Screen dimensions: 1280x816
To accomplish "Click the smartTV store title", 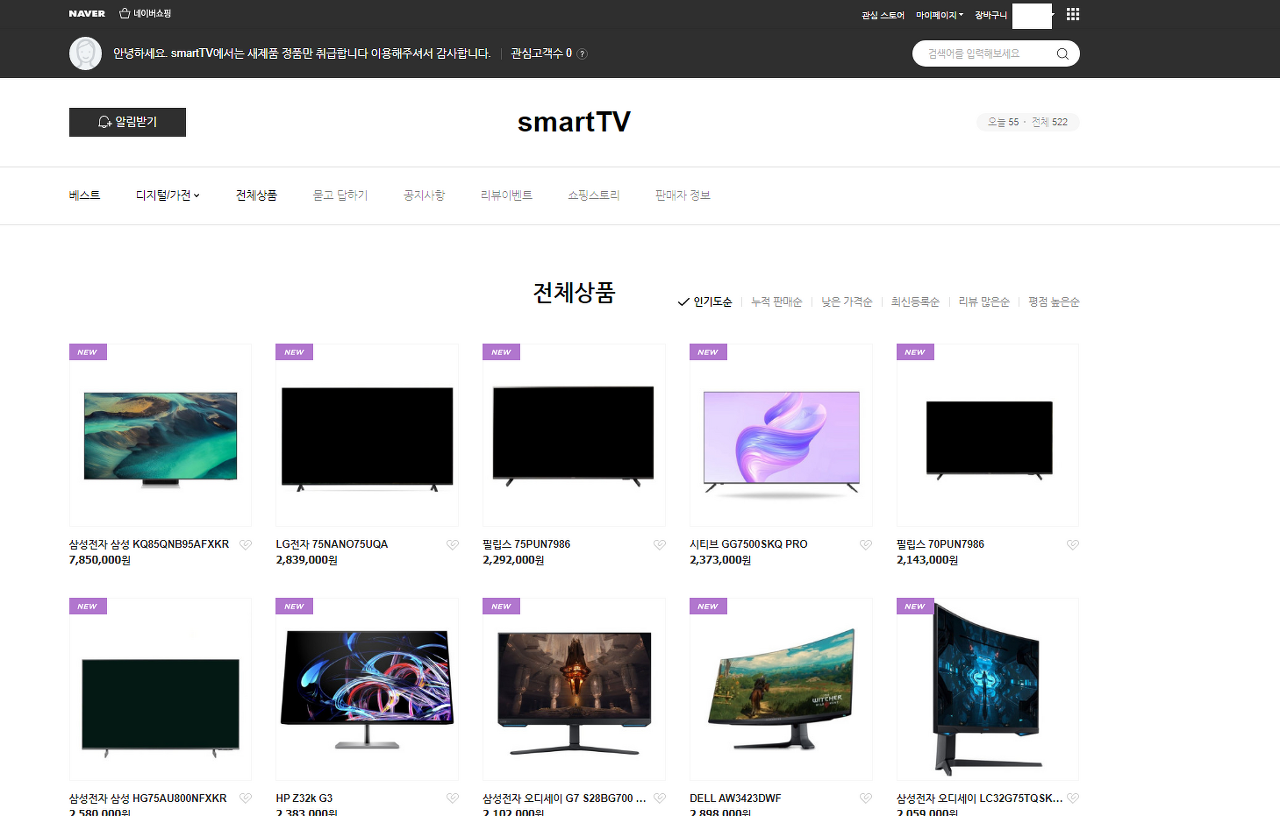I will click(574, 122).
